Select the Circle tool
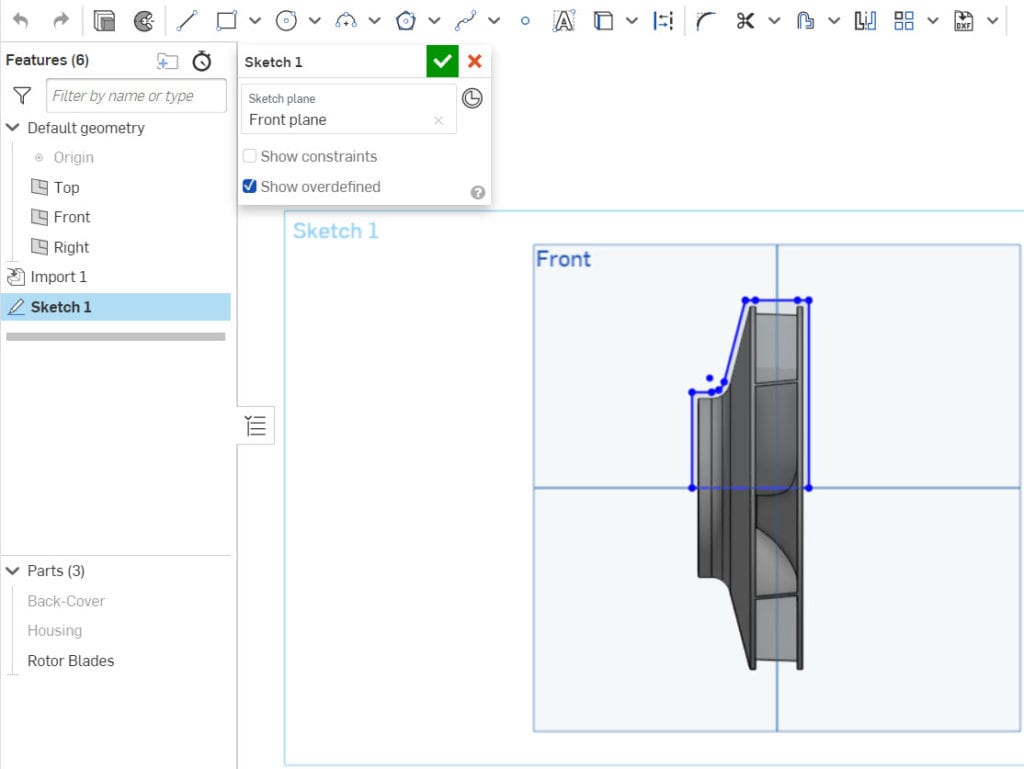 click(286, 20)
